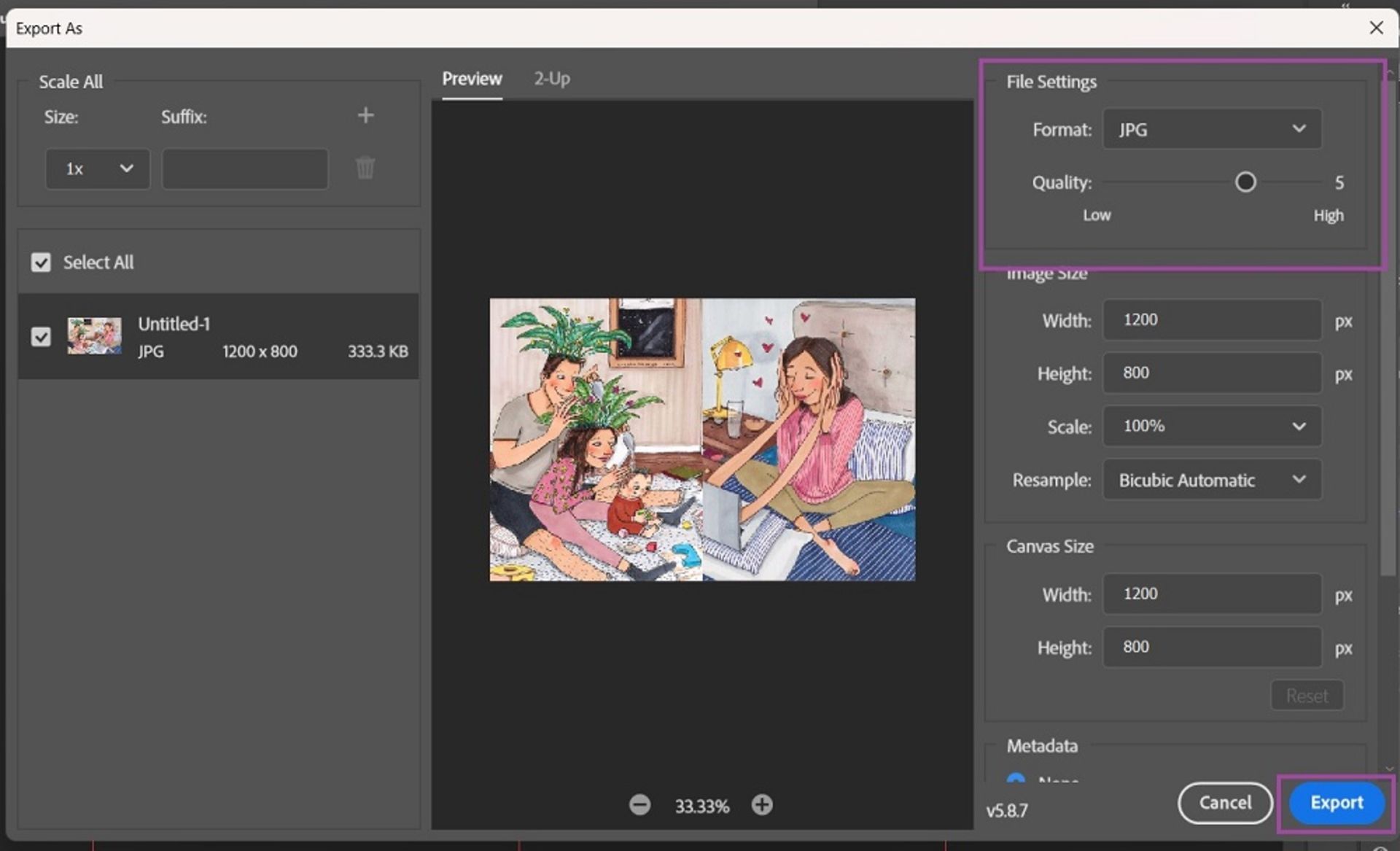1400x851 pixels.
Task: Zoom in the preview with plus icon
Action: pos(762,805)
